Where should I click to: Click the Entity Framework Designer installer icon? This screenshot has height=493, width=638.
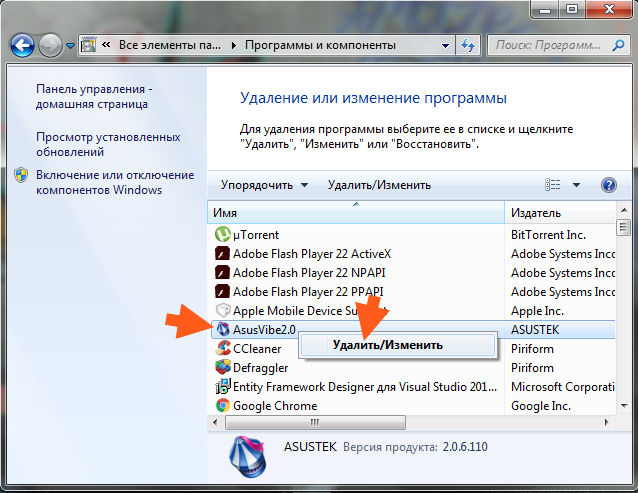[223, 386]
